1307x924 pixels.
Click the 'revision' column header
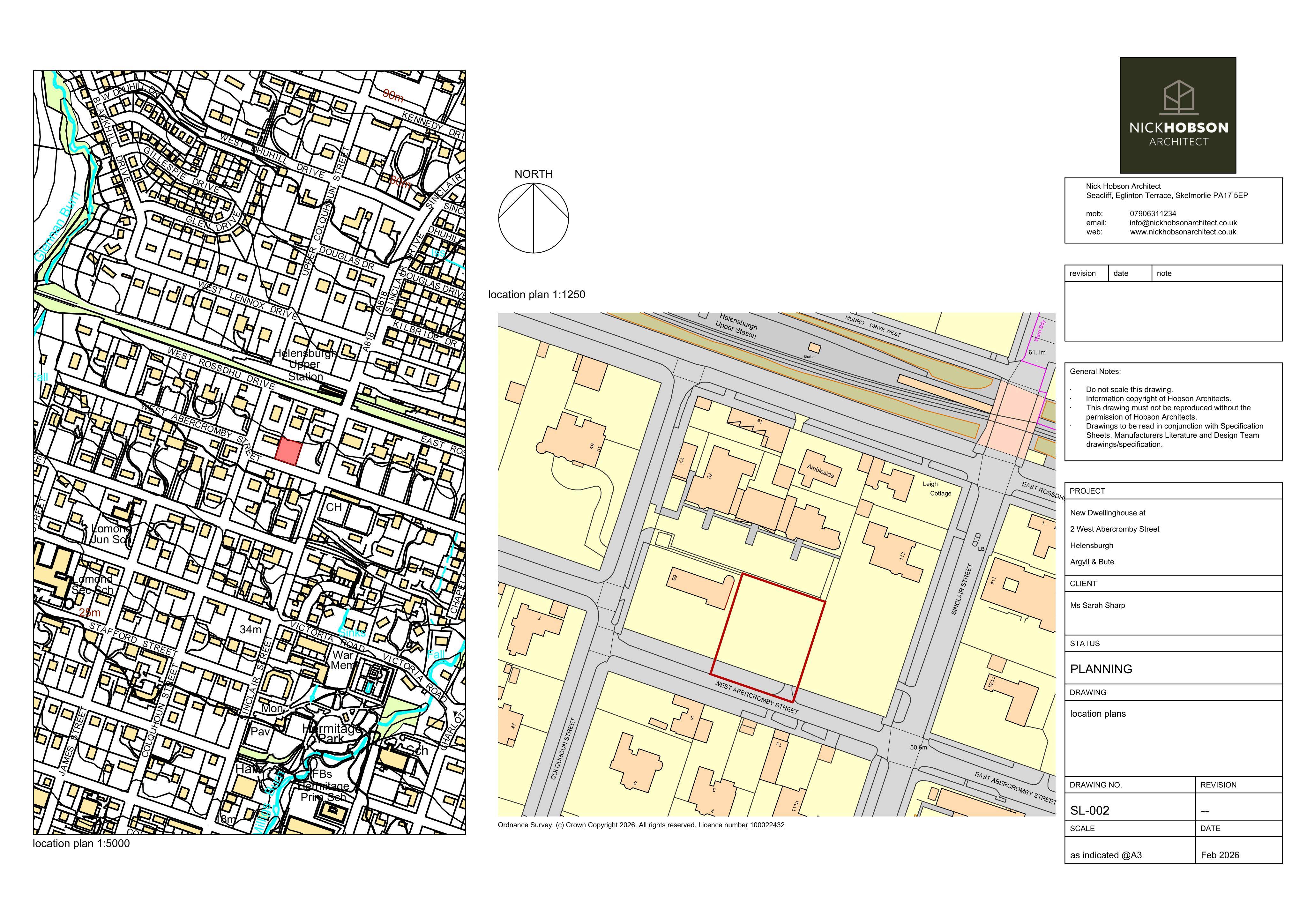point(1083,273)
